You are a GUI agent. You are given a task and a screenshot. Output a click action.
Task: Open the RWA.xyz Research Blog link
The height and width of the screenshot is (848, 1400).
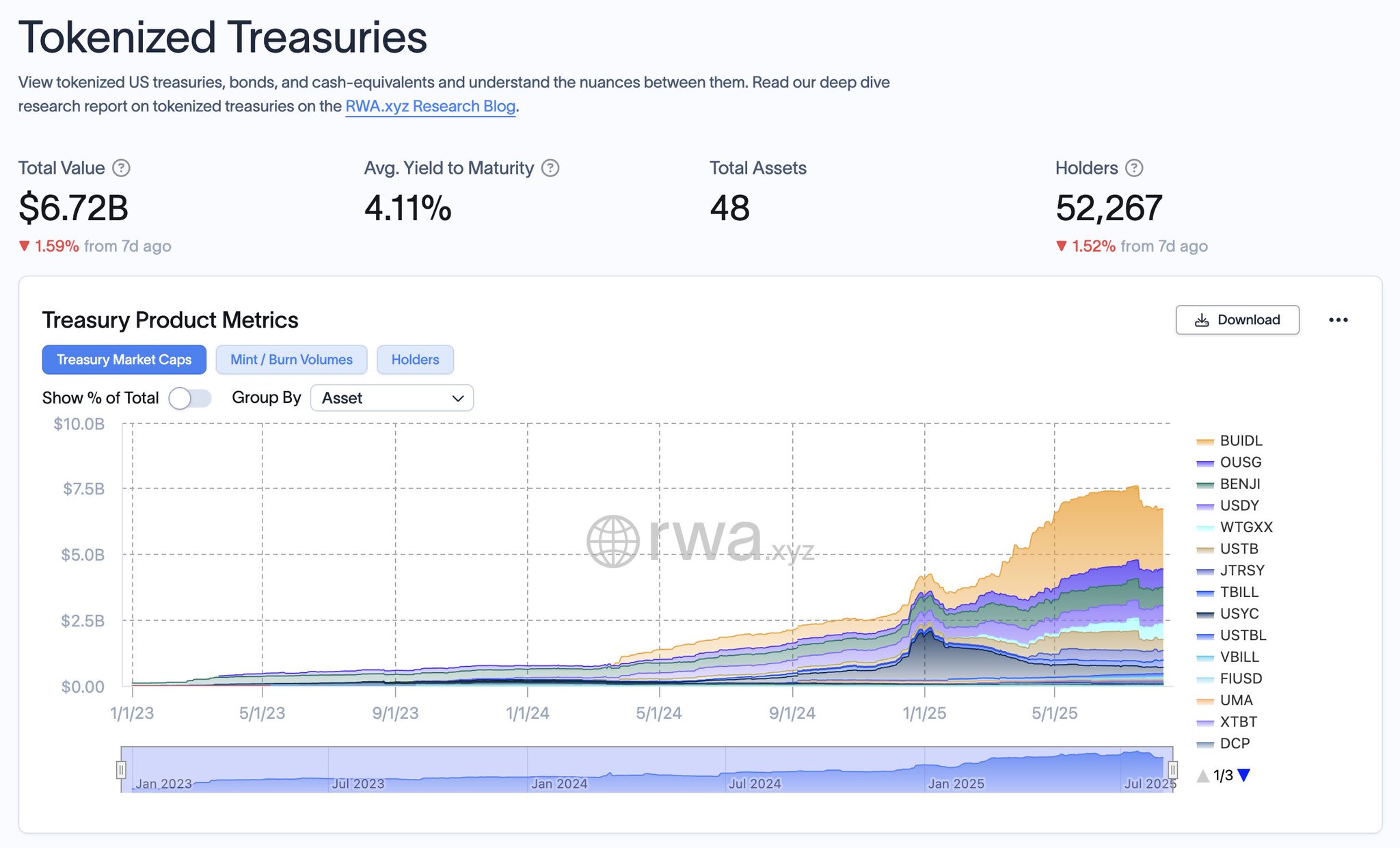coord(430,106)
